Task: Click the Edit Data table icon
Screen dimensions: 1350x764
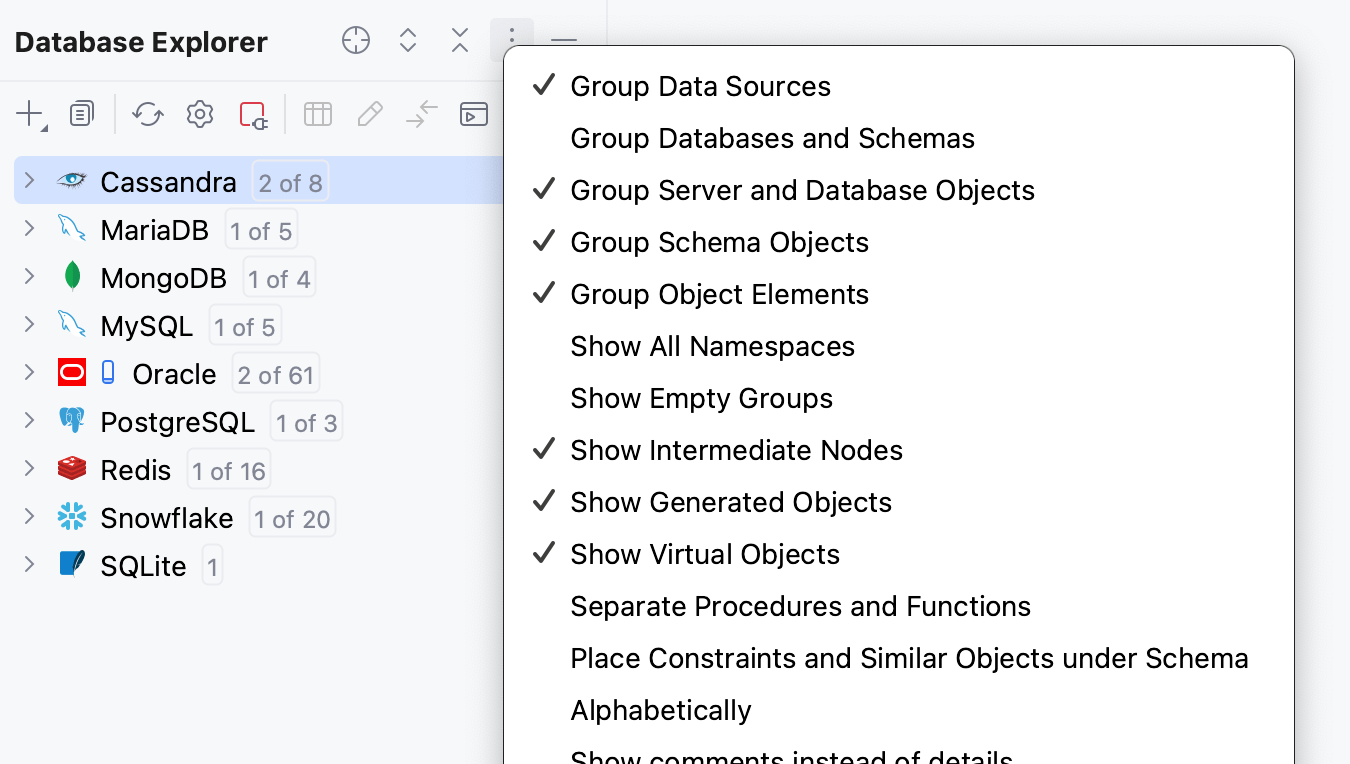Action: pos(318,114)
